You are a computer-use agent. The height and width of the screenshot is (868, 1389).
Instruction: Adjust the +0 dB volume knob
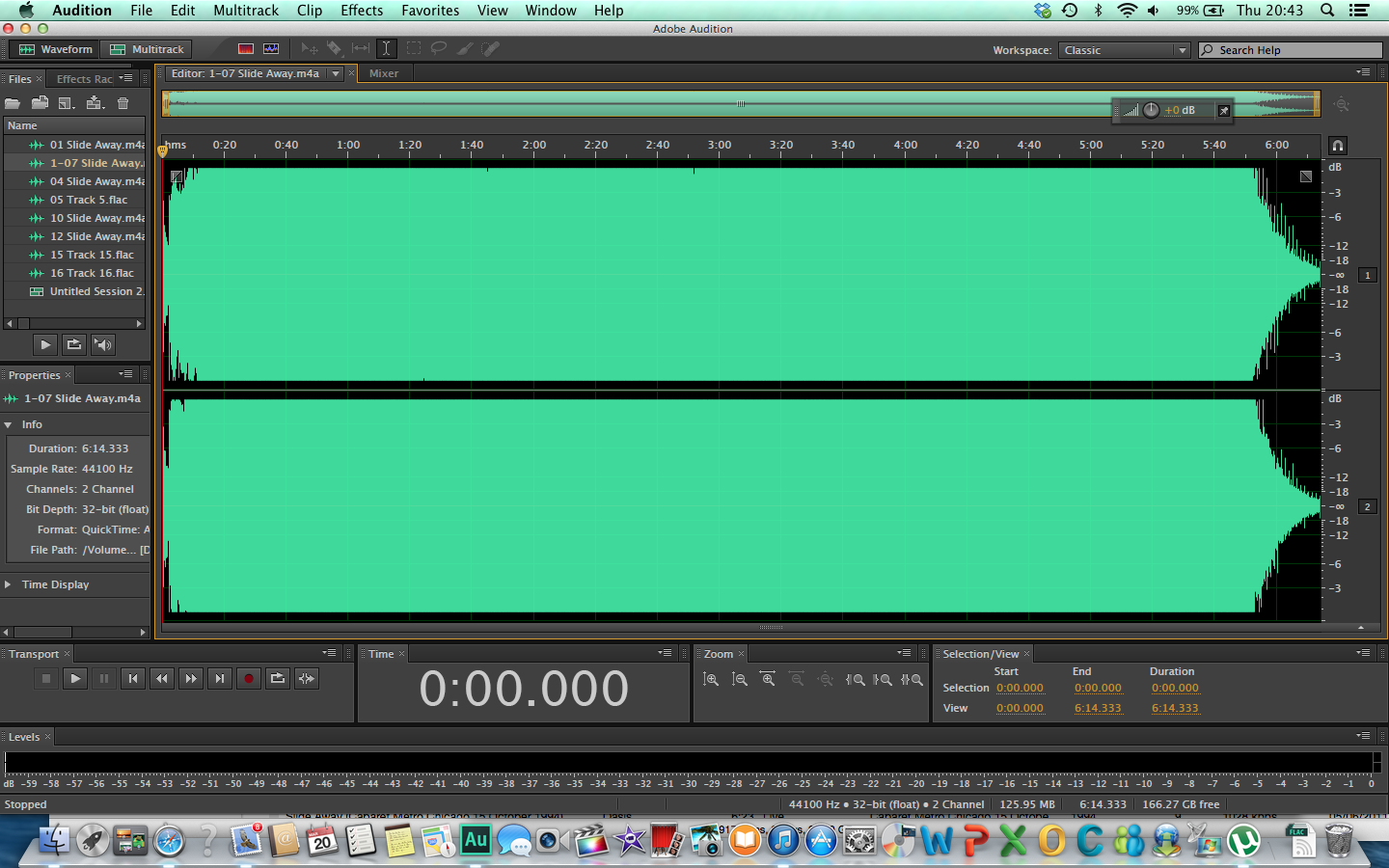(x=1151, y=110)
